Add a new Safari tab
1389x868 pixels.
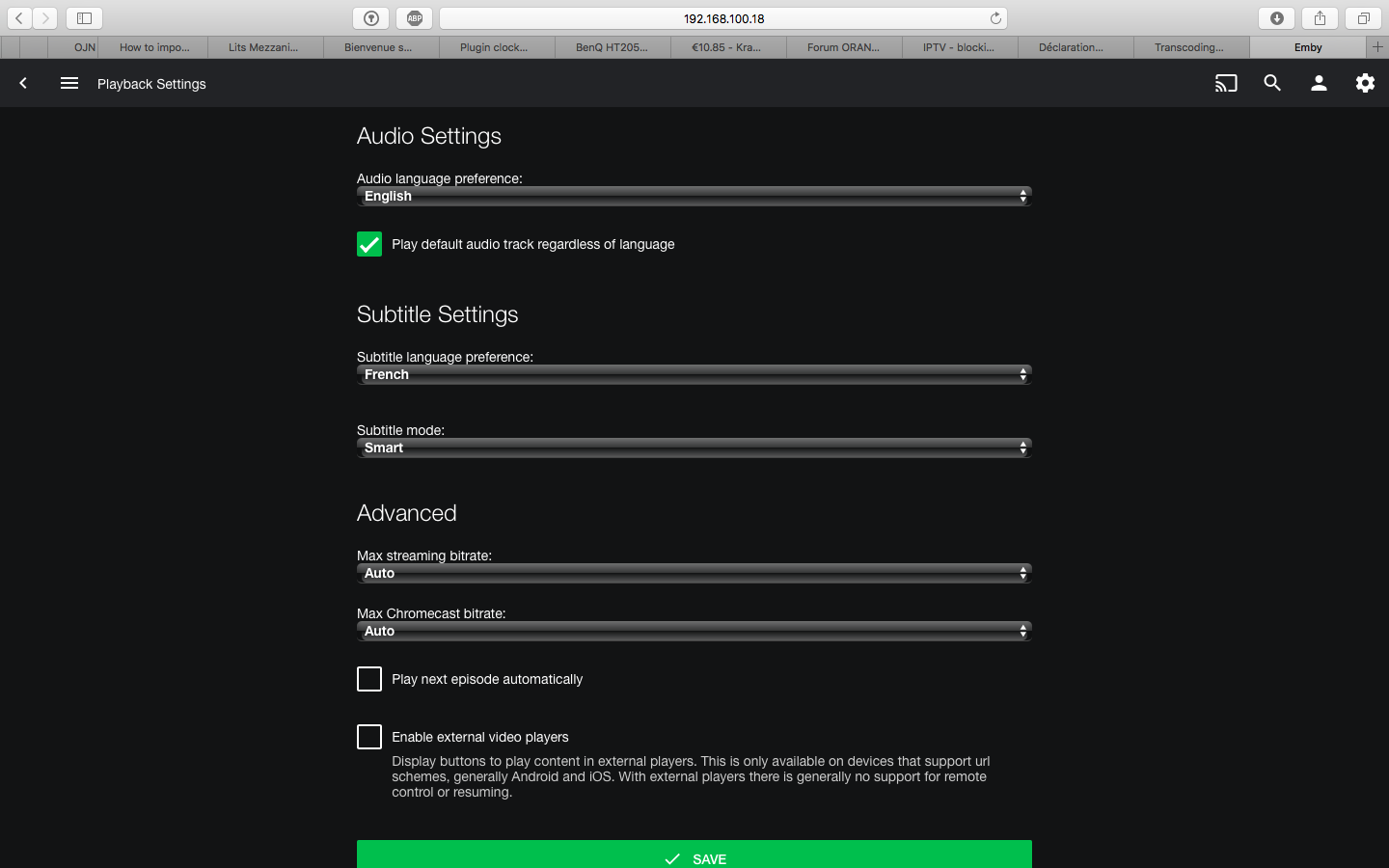(x=1377, y=47)
